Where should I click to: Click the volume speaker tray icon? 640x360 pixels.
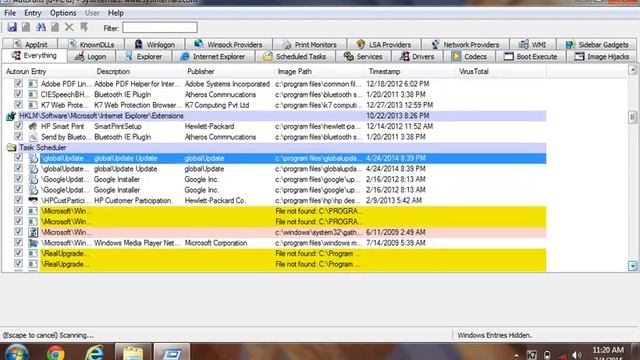pos(576,355)
